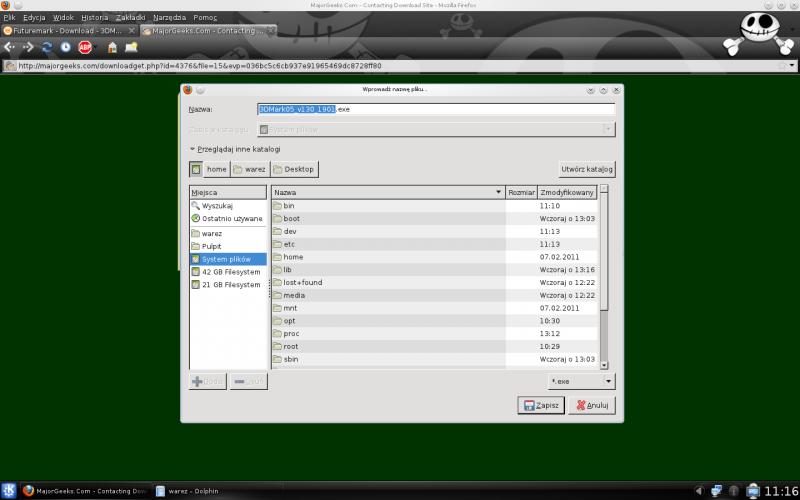Image resolution: width=800 pixels, height=500 pixels.
Task: Sort by the Nazwa column header
Action: click(x=387, y=191)
